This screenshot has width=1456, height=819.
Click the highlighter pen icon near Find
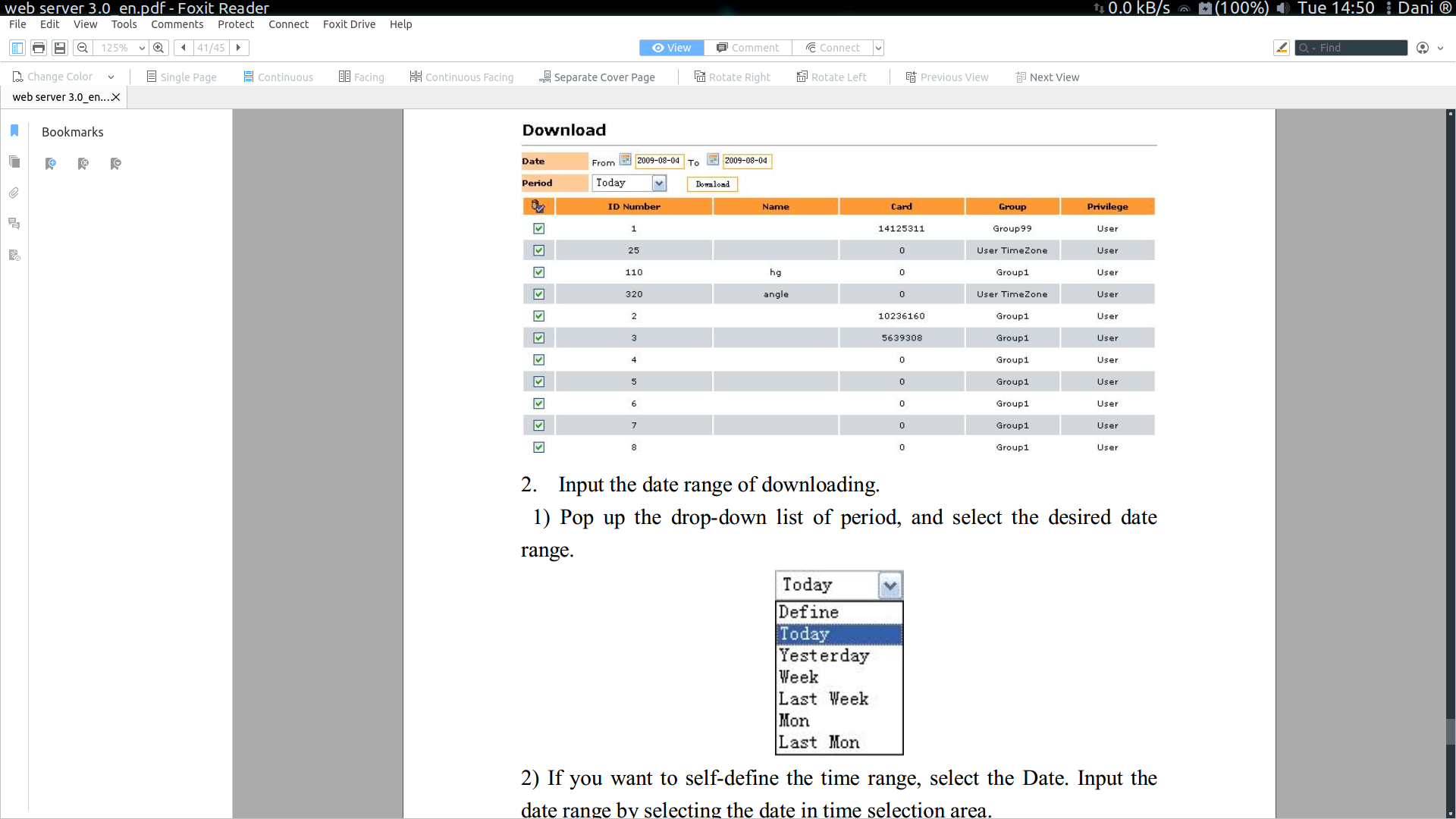pos(1282,48)
